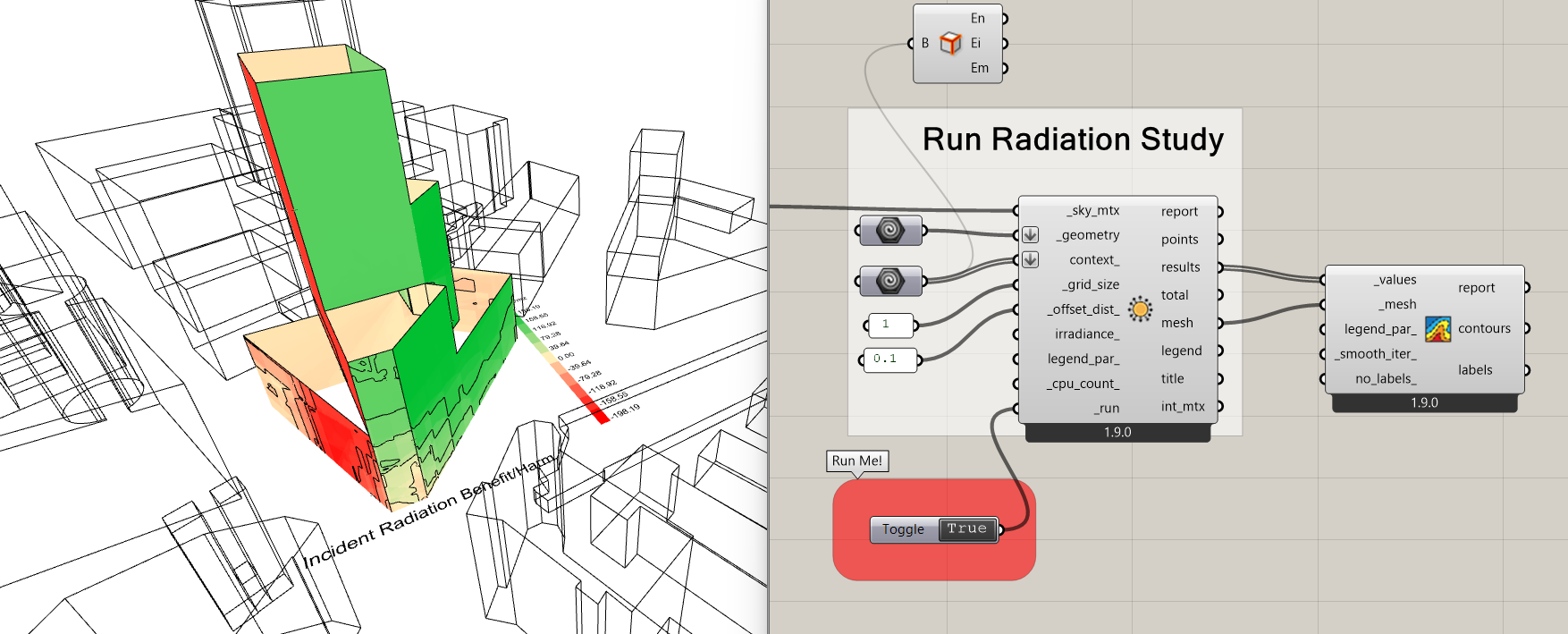Click the Em output on the box component
The height and width of the screenshot is (634, 1568).
click(980, 68)
